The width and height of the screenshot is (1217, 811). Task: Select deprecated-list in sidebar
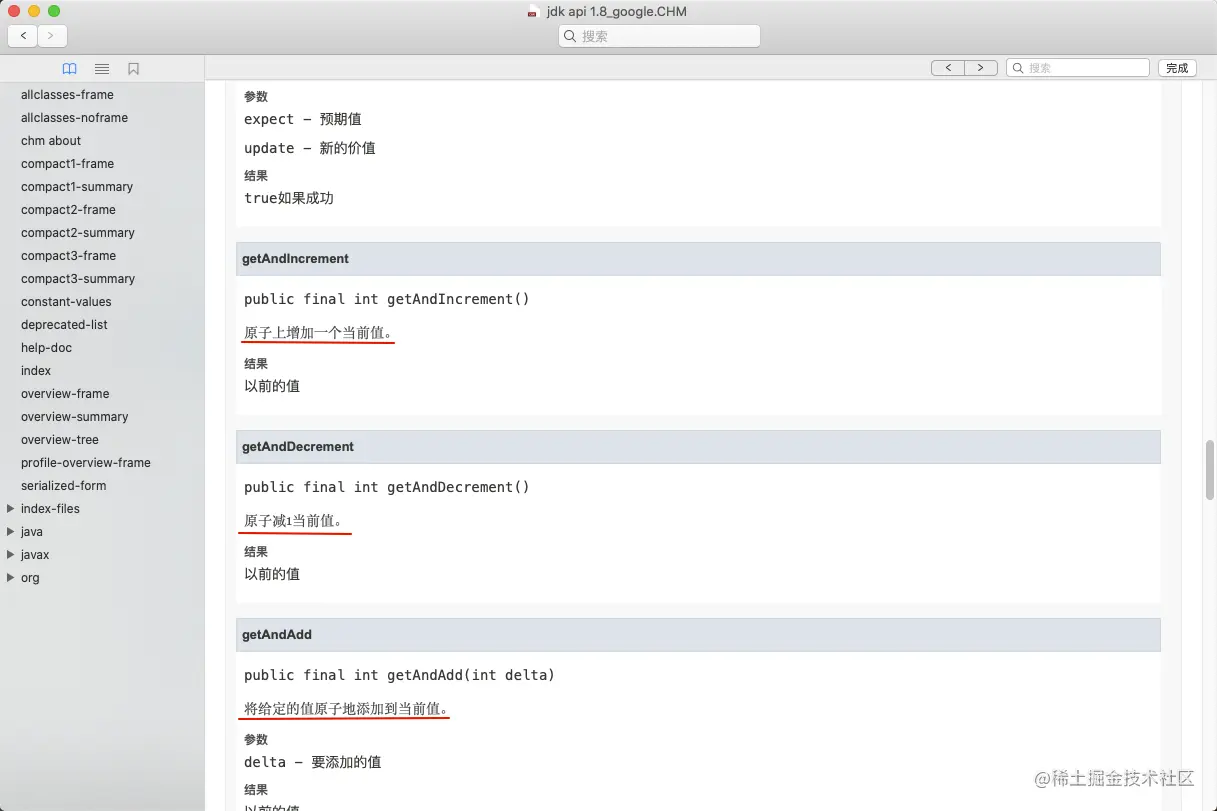pos(64,325)
